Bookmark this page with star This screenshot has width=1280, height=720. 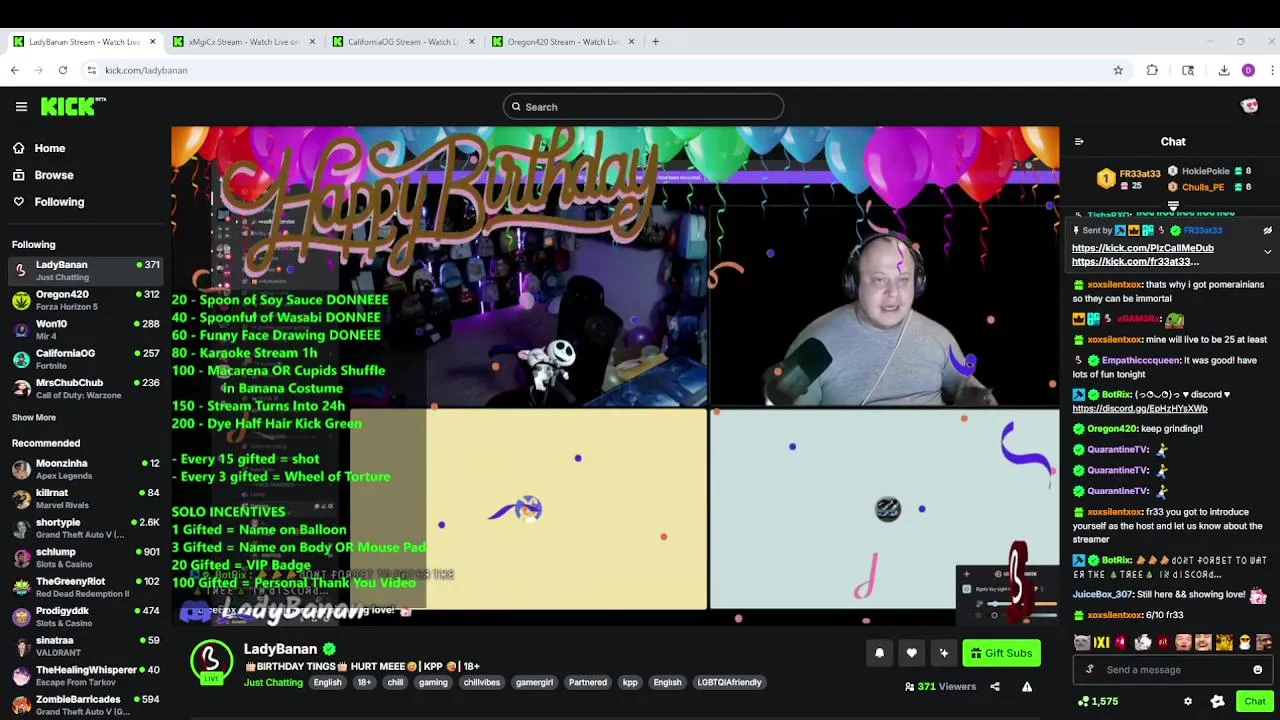click(x=1118, y=70)
